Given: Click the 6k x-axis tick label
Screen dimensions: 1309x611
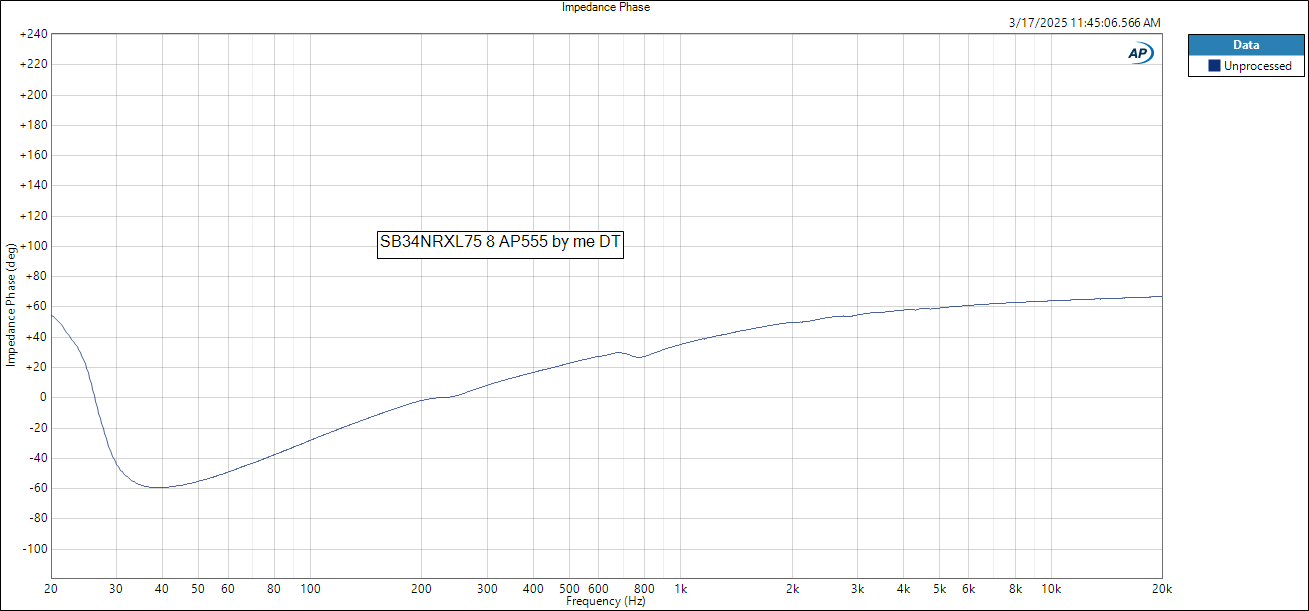Looking at the screenshot, I should (x=968, y=589).
